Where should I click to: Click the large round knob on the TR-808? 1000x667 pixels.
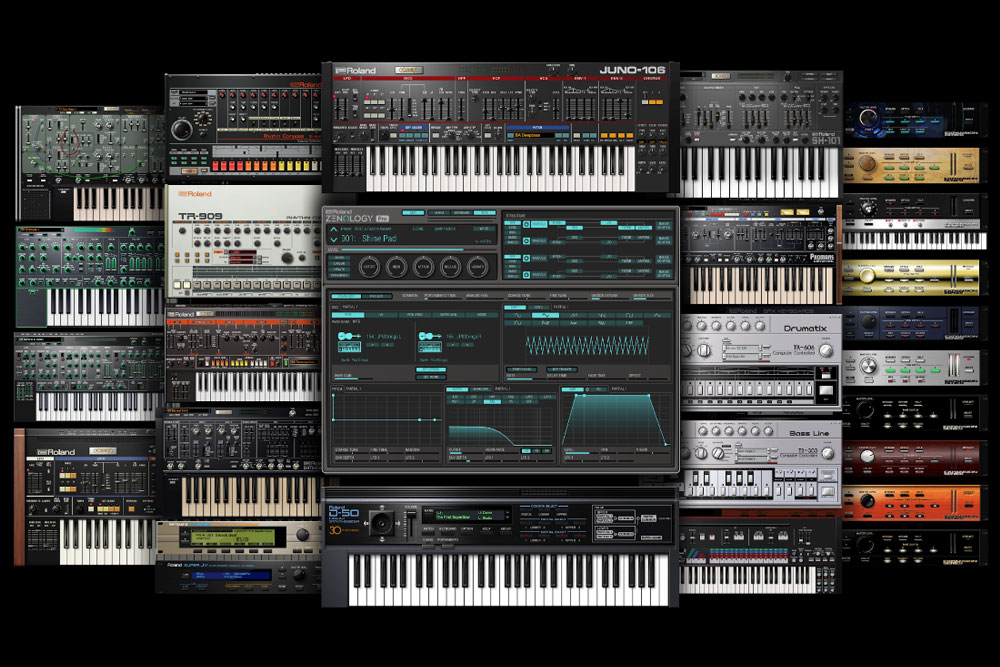[x=181, y=129]
